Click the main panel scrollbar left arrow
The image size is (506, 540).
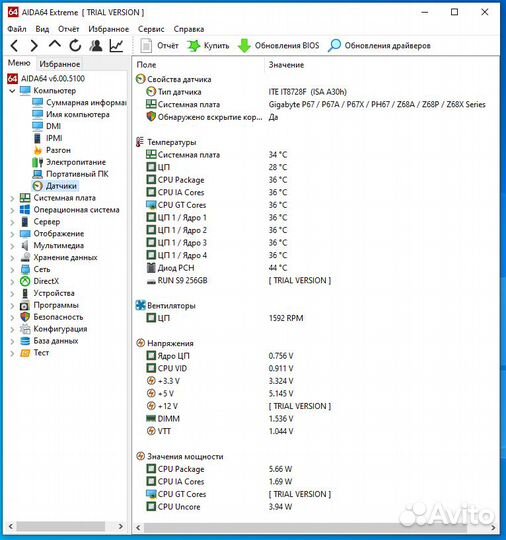[138, 527]
